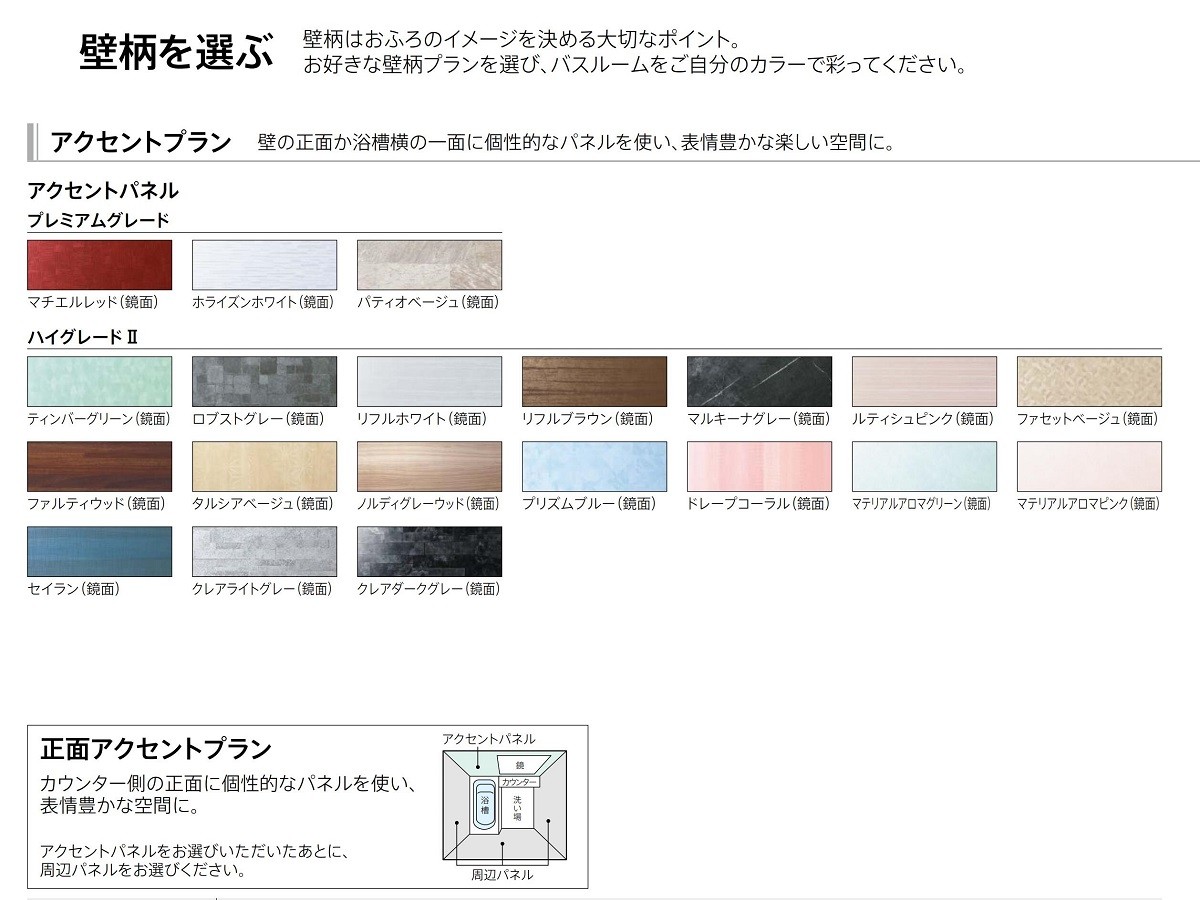Select the マチエルレッド red panel swatch

coord(99,265)
